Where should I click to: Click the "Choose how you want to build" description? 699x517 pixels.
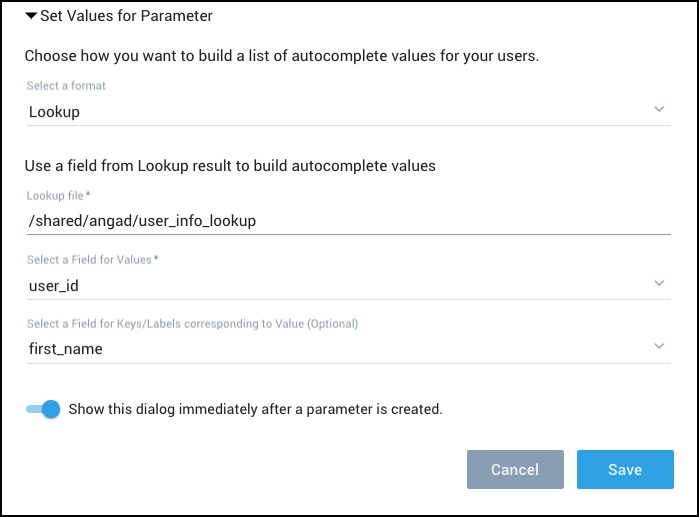click(281, 56)
